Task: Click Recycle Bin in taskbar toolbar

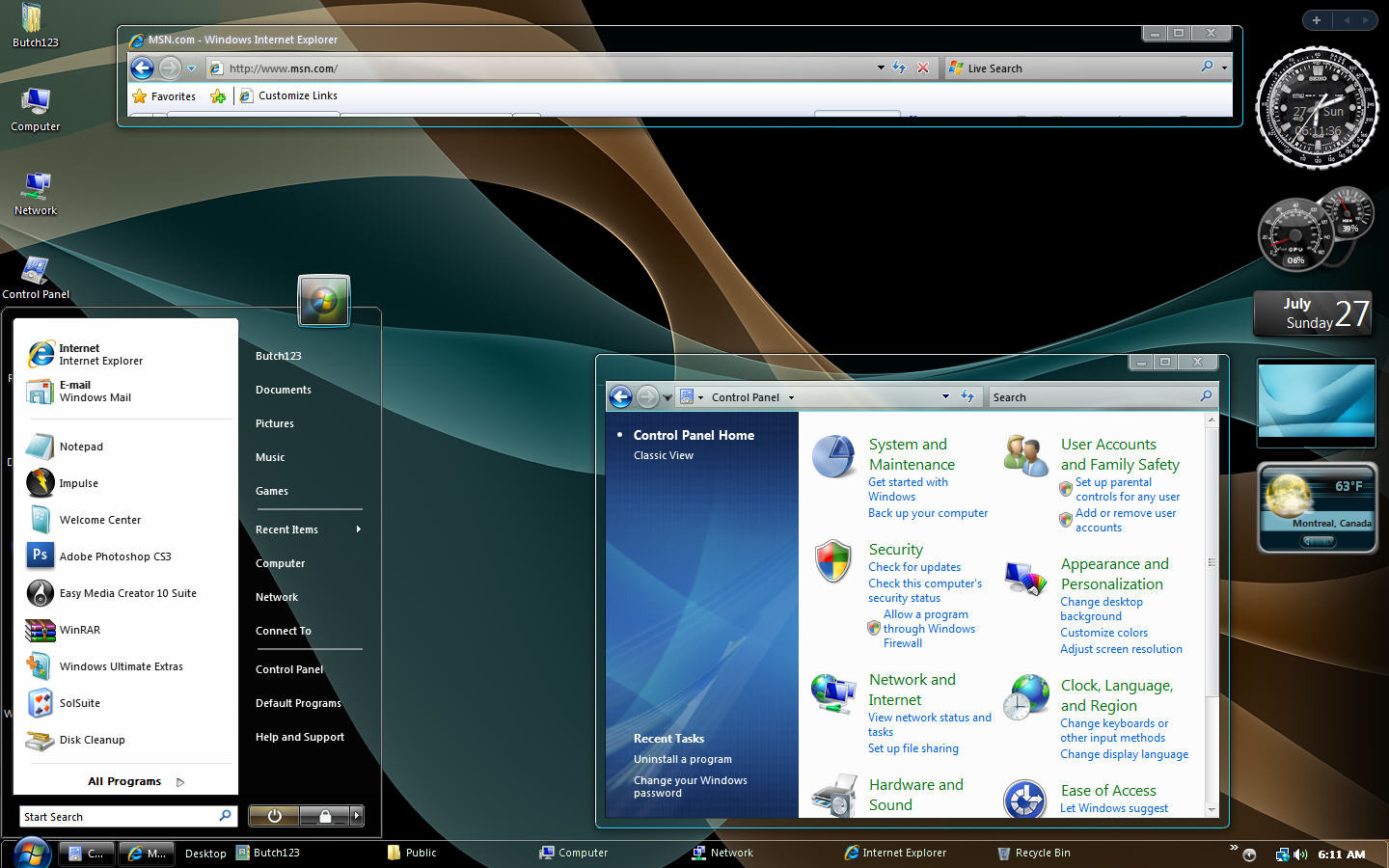Action: [x=1034, y=853]
